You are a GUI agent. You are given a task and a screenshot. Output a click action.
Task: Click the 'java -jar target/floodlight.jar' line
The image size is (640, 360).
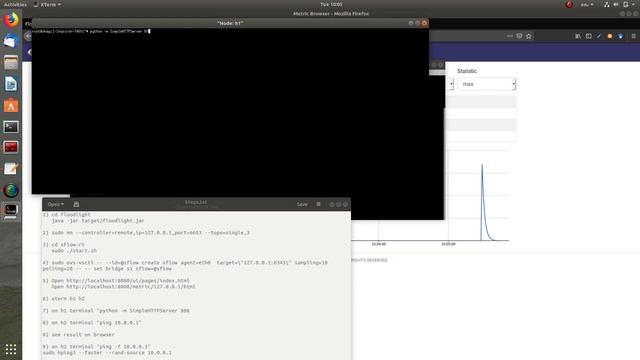(x=98, y=220)
